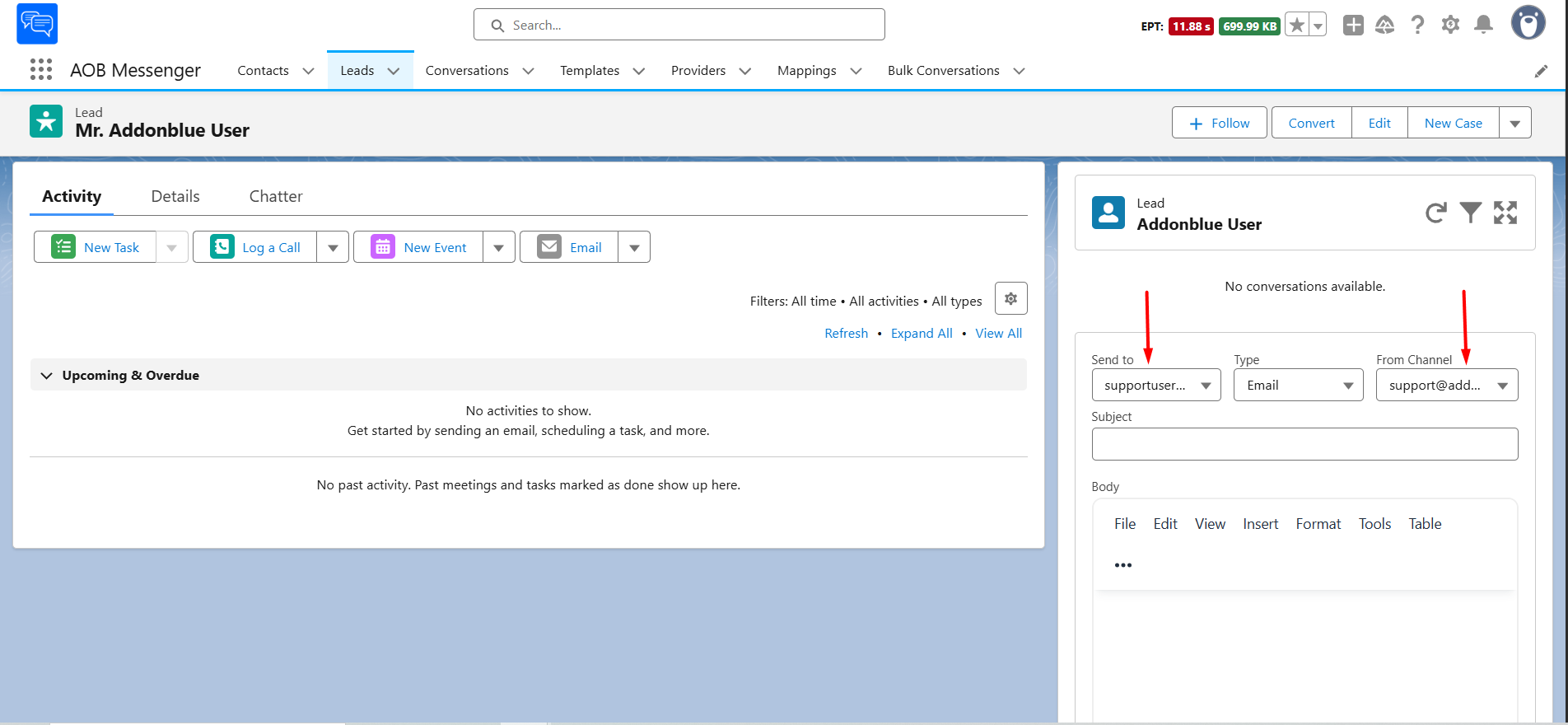Viewport: 1568px width, 725px height.
Task: Click the New Task checklist icon
Action: (63, 247)
